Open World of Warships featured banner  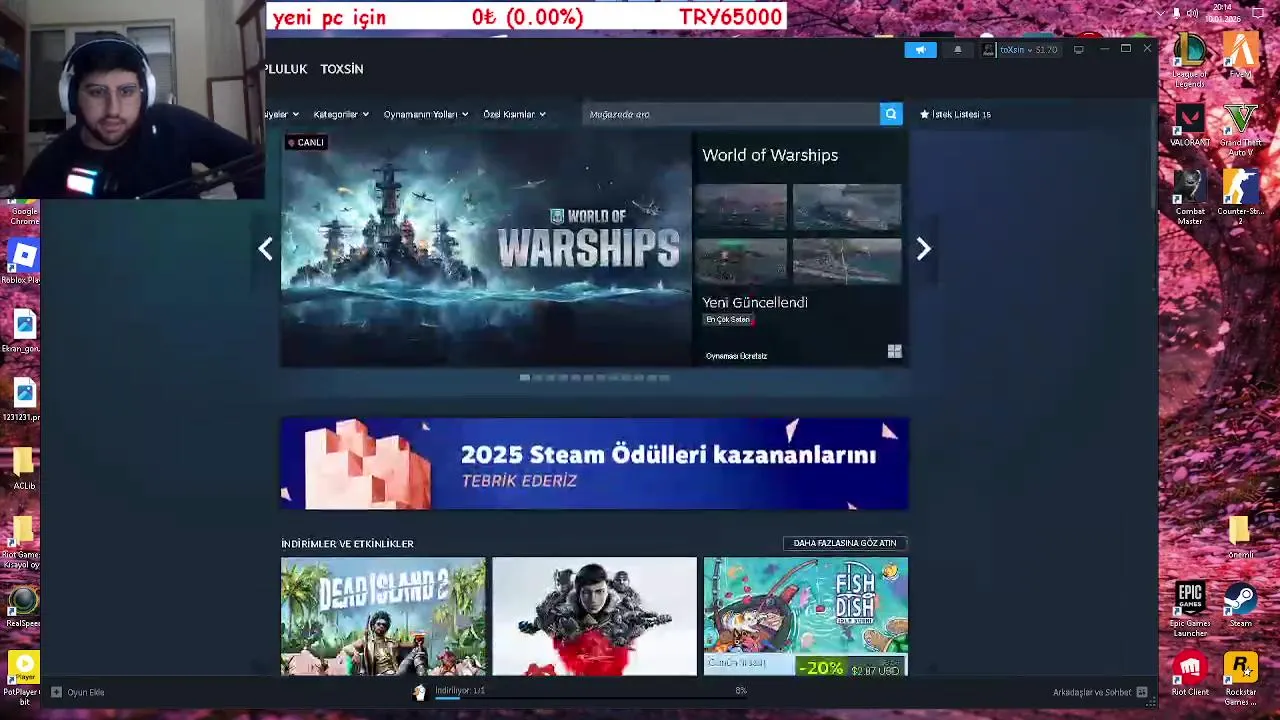486,249
